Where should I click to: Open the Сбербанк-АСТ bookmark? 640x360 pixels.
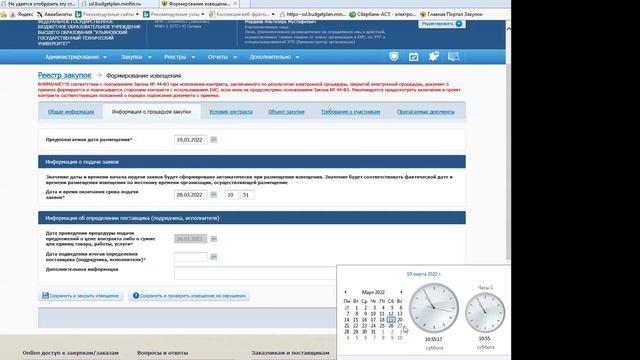[x=382, y=14]
